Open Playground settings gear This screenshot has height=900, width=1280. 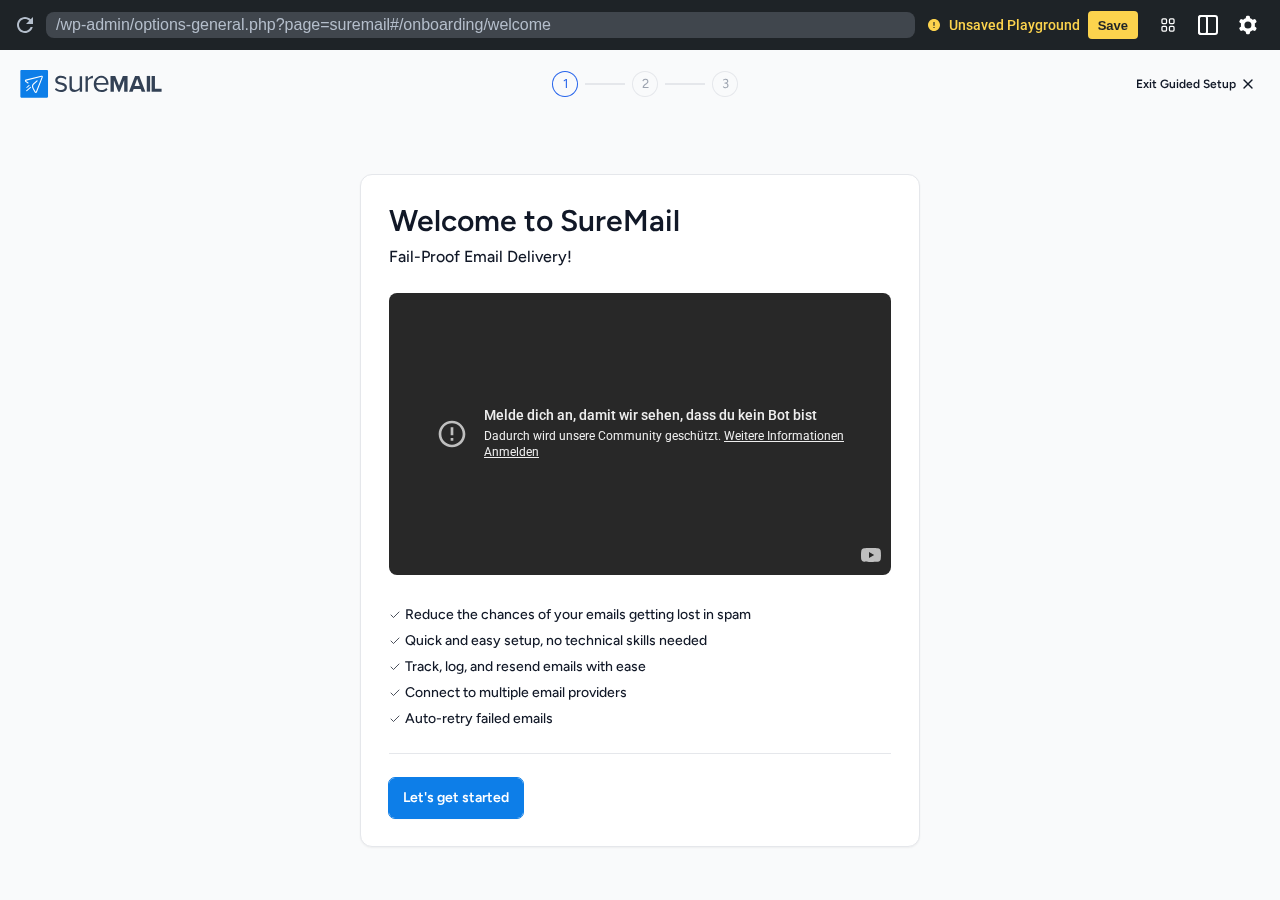tap(1248, 25)
